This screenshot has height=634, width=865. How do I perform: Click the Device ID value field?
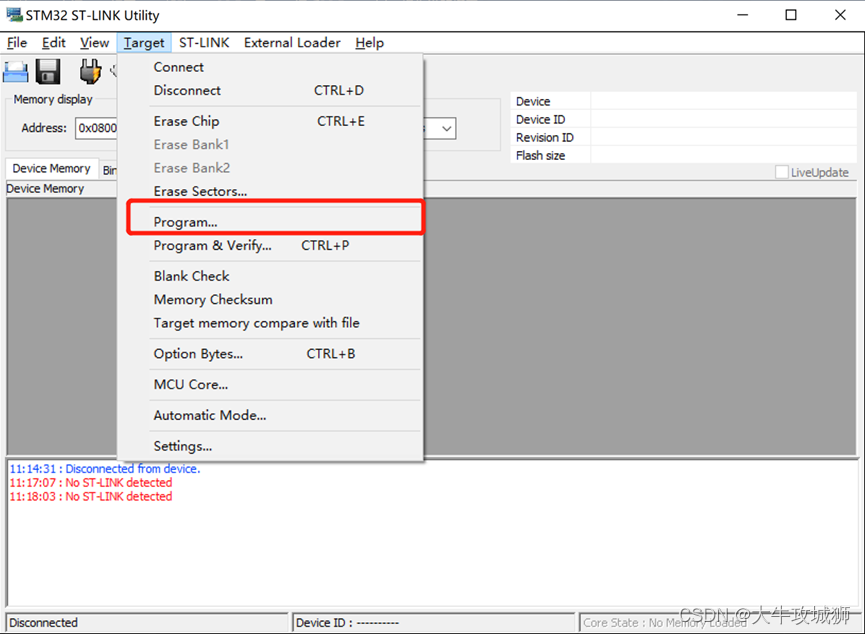pos(723,119)
